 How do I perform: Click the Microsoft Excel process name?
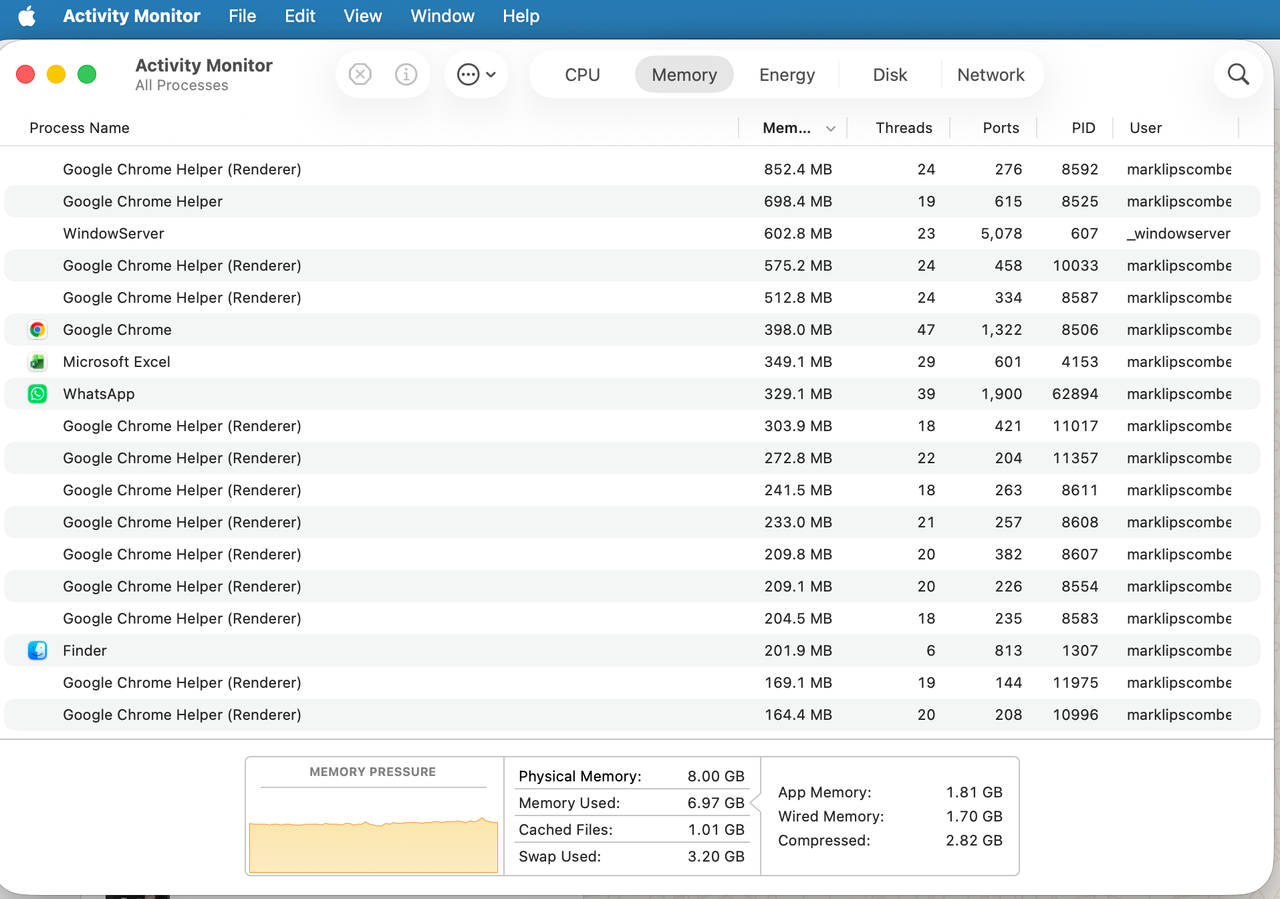(x=117, y=362)
